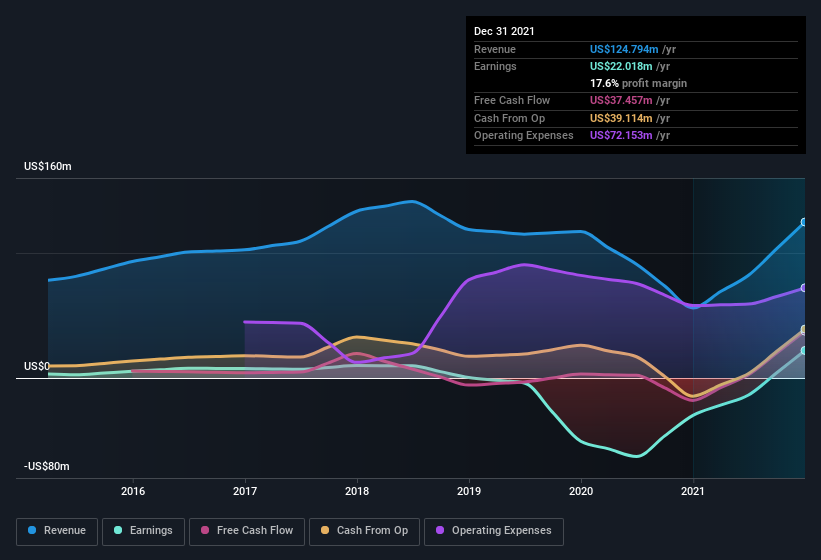This screenshot has height=560, width=821.
Task: Toggle the Free Cash Flow legend button
Action: point(247,531)
